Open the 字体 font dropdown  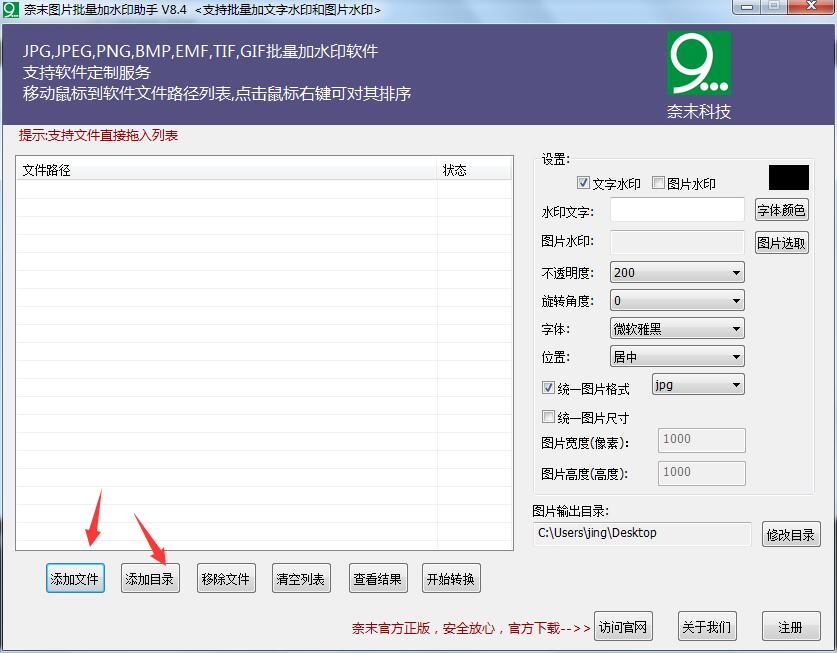coord(677,328)
